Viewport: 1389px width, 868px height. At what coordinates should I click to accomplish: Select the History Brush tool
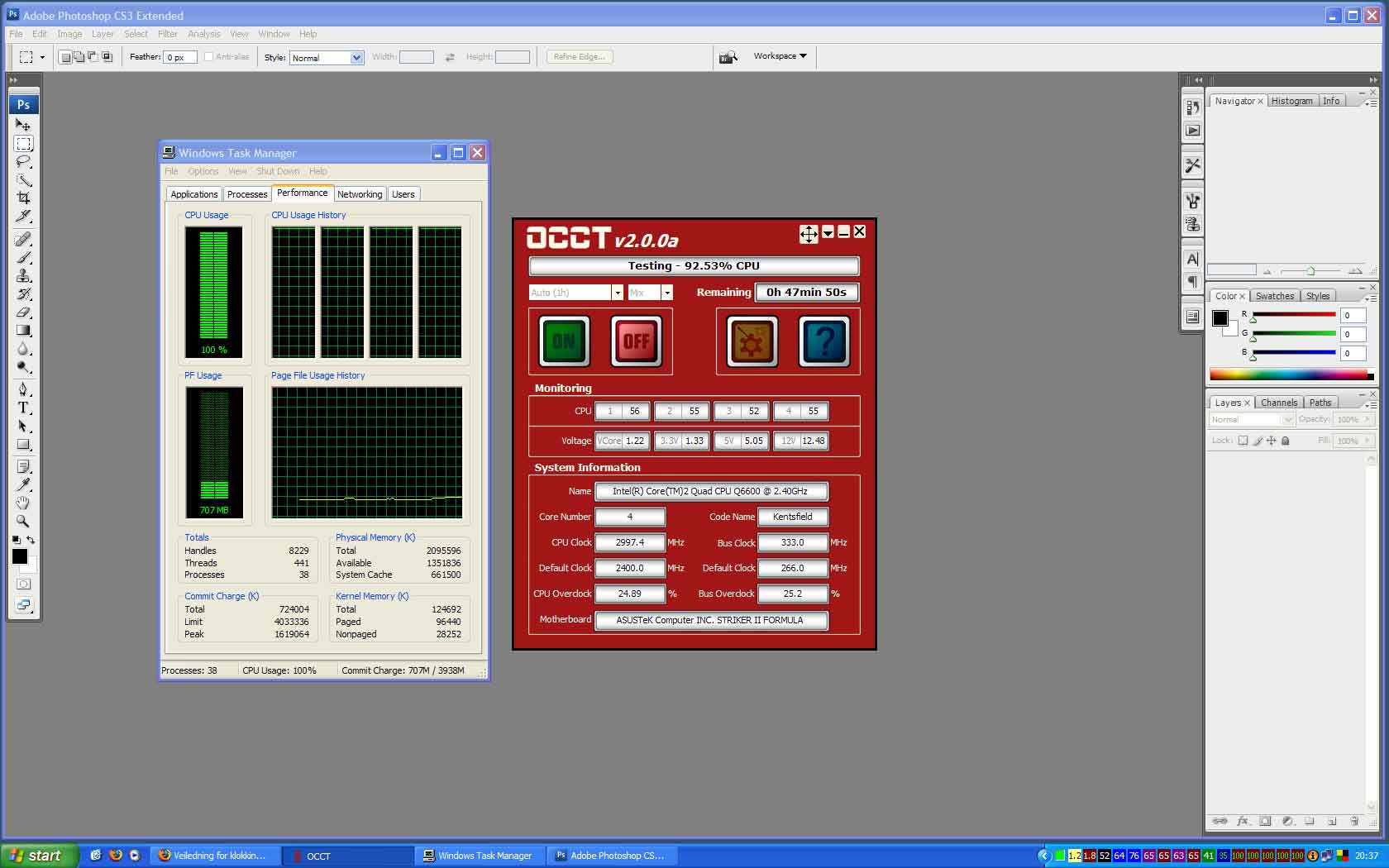click(x=23, y=294)
